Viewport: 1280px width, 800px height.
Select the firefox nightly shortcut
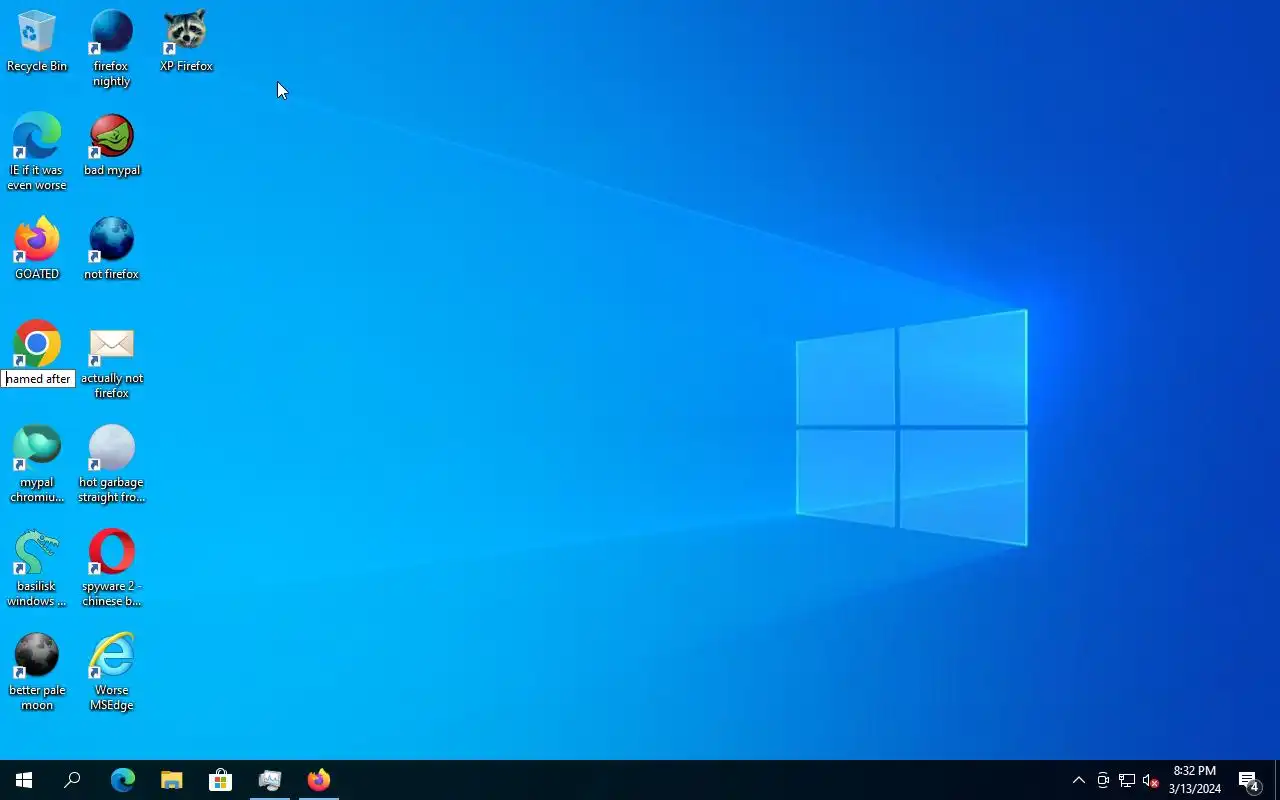click(111, 48)
